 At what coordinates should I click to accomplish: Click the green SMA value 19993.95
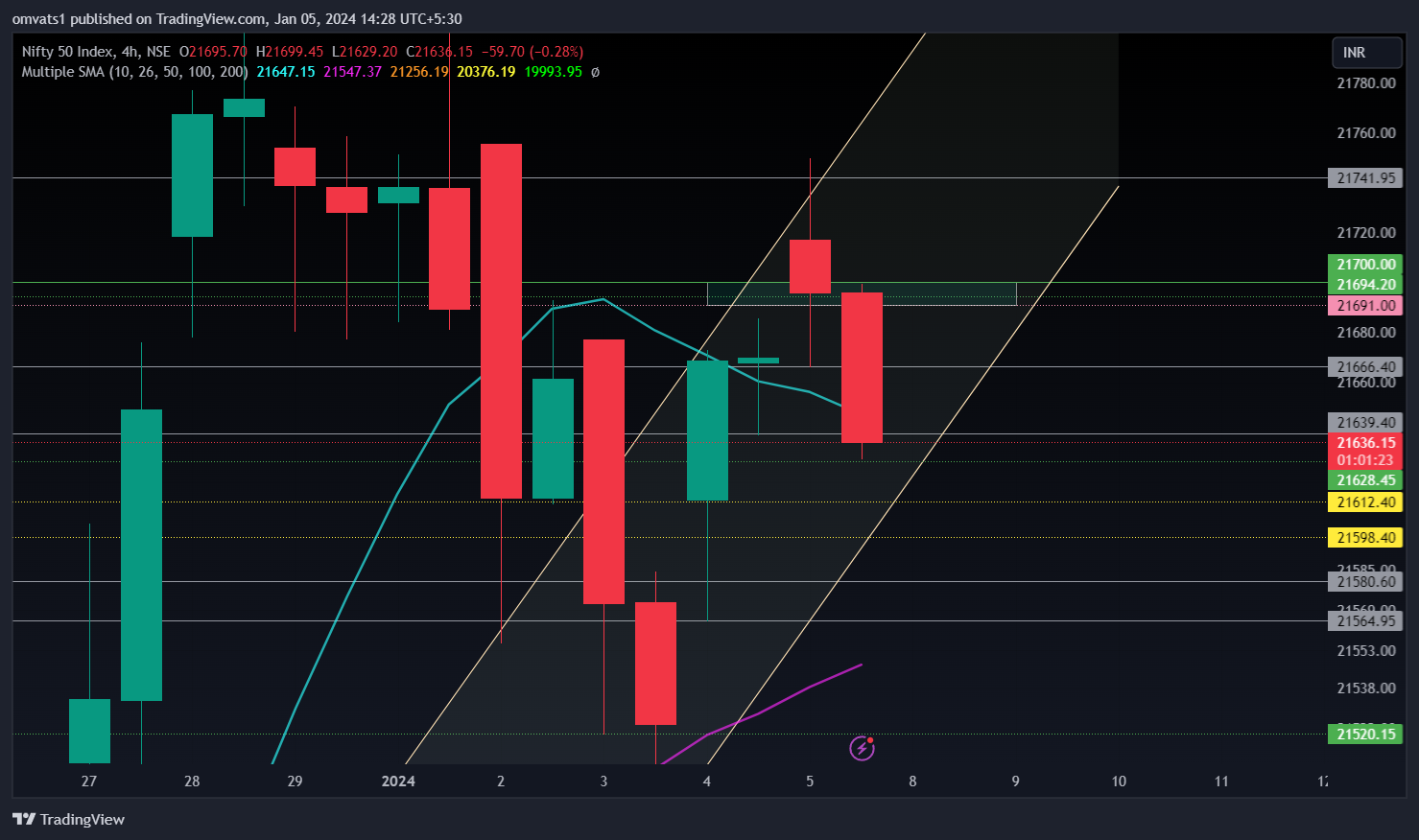(x=553, y=72)
